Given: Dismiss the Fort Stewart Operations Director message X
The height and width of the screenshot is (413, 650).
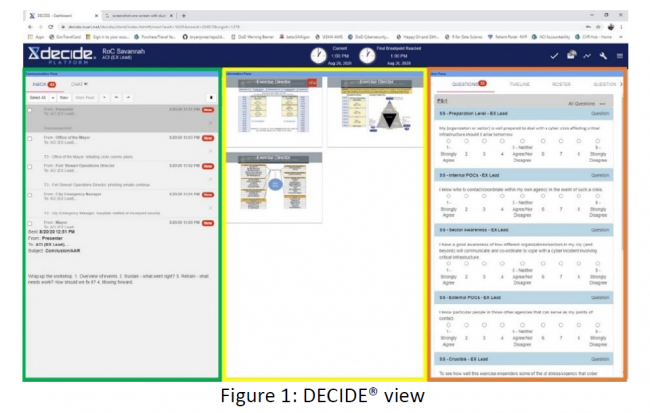Looking at the screenshot, I should pyautogui.click(x=211, y=179).
